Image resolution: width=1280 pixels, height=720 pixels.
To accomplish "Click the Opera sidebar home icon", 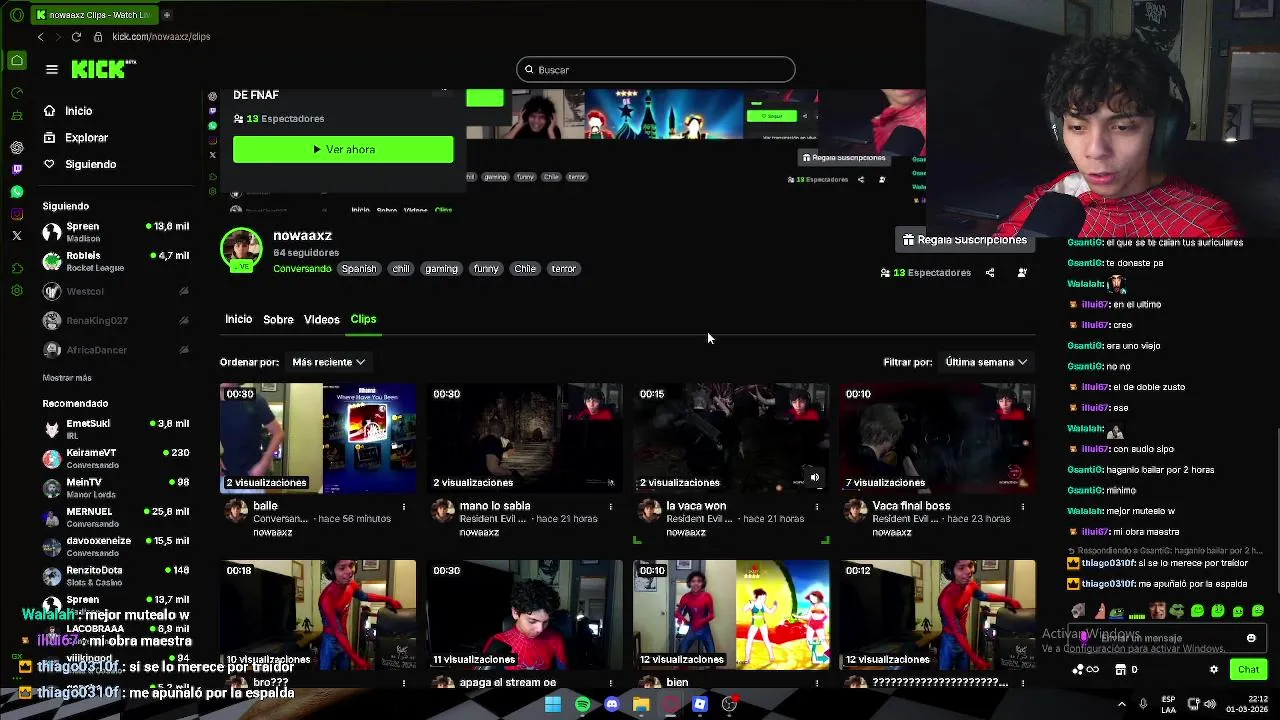I will [17, 61].
